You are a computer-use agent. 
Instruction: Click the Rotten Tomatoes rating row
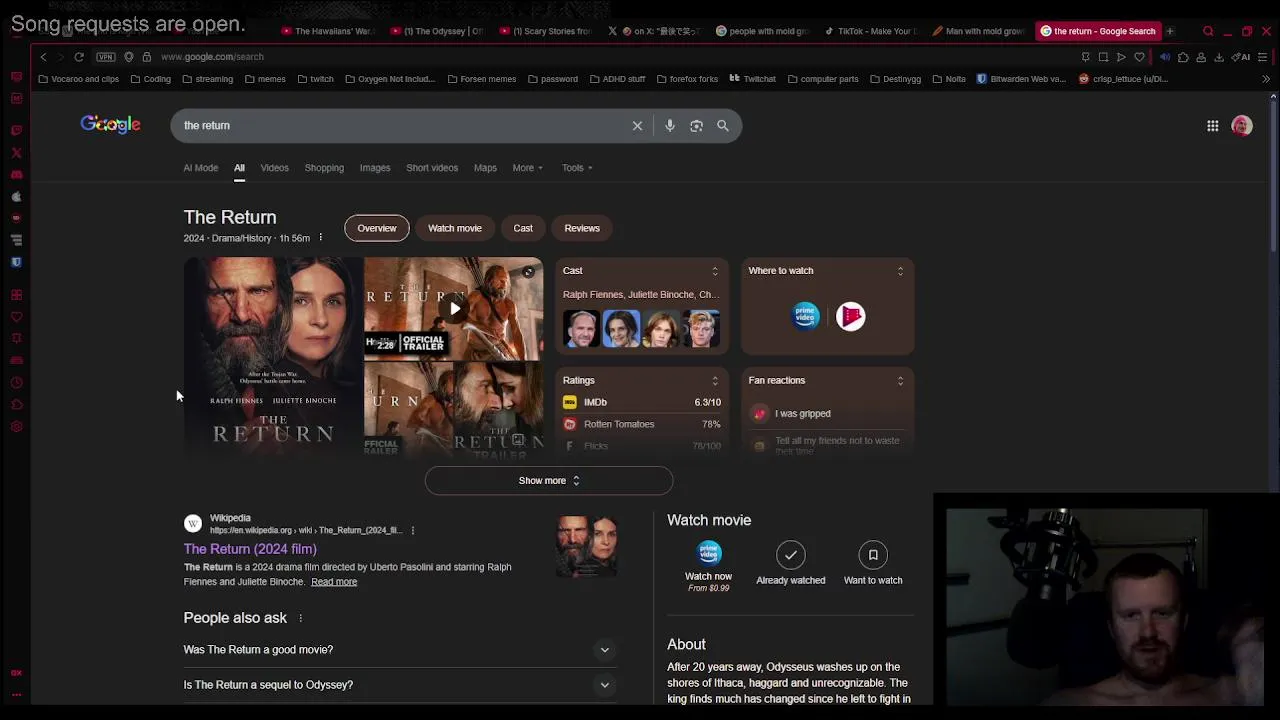tap(642, 424)
